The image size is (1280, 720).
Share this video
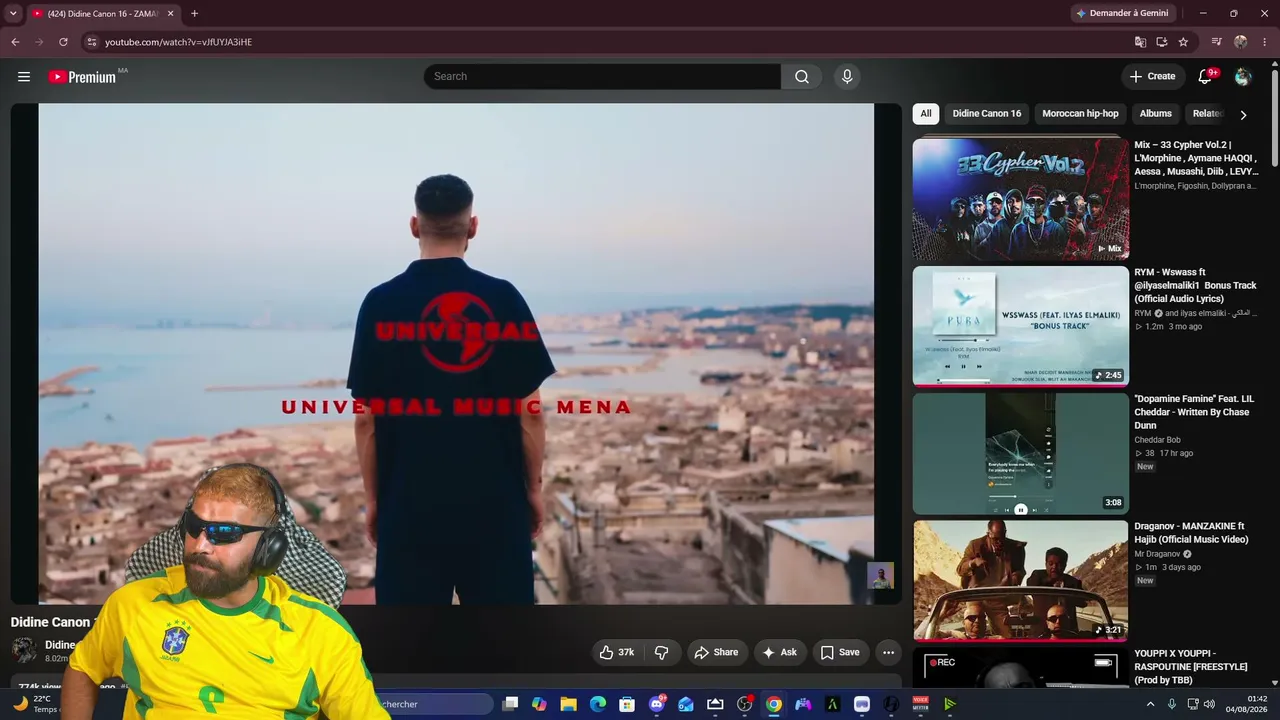pos(716,652)
